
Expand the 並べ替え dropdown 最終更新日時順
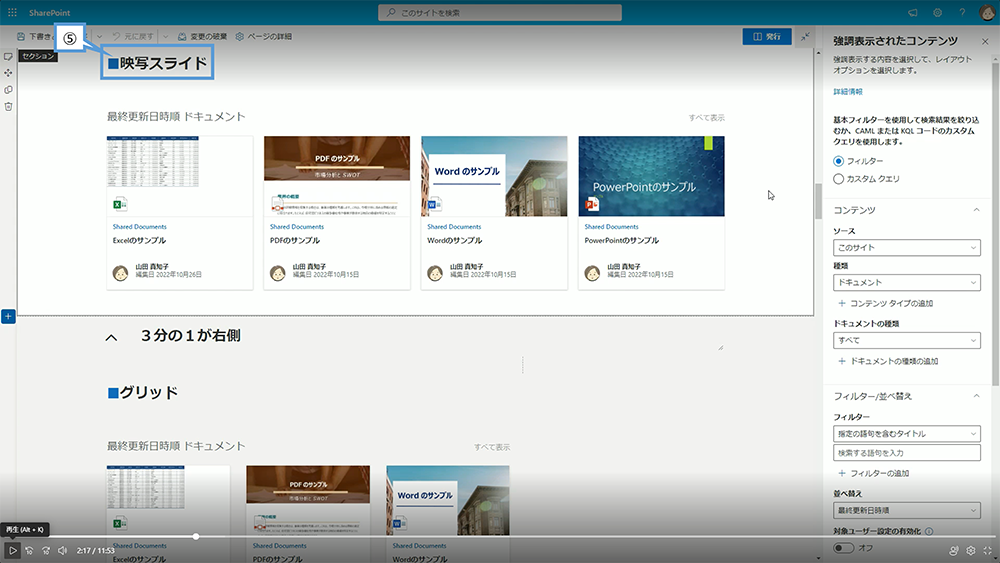point(906,510)
